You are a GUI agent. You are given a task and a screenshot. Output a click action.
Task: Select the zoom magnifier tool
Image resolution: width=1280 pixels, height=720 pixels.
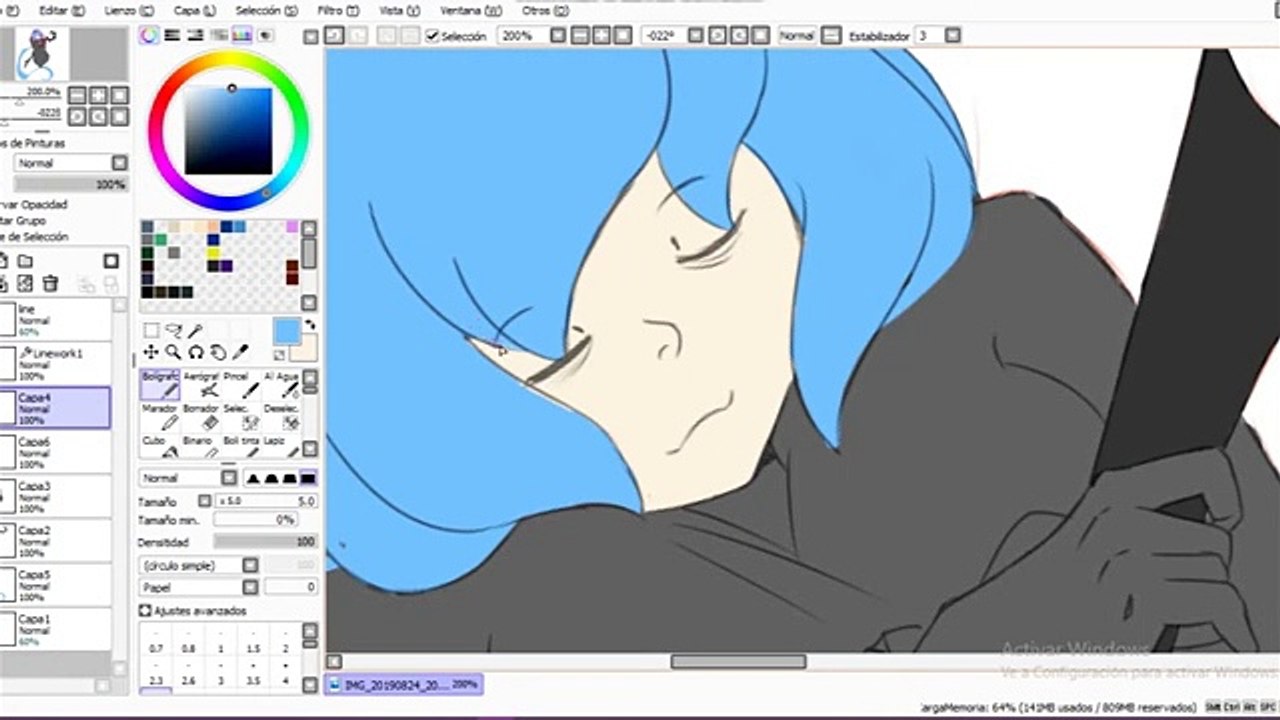[173, 352]
